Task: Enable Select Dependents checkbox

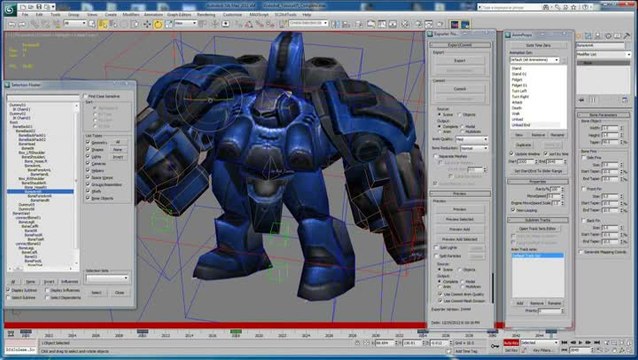Action: [48, 298]
